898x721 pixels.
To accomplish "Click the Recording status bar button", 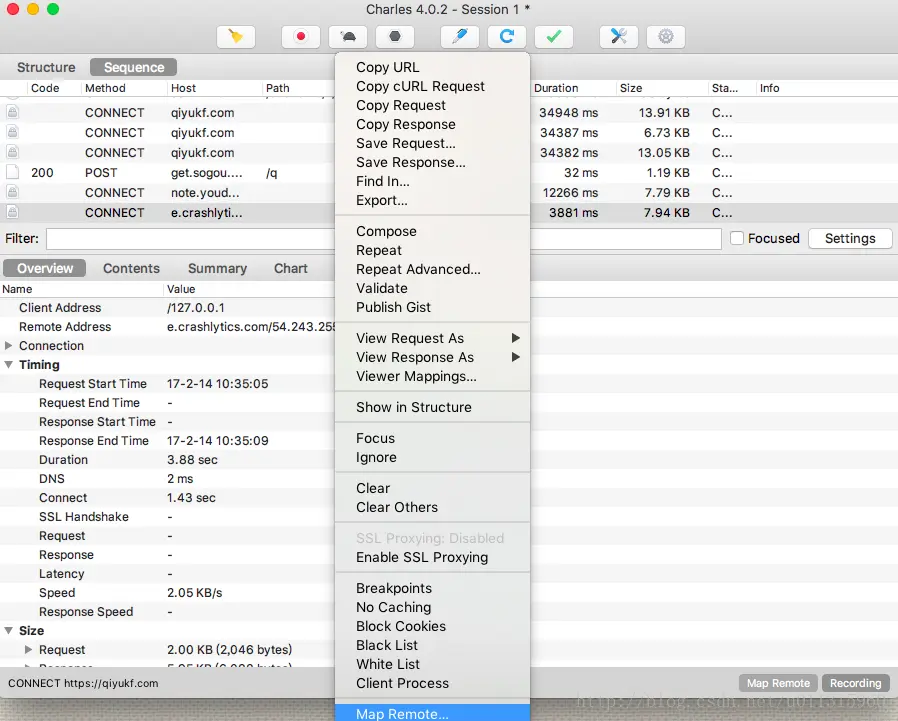I will tap(855, 683).
